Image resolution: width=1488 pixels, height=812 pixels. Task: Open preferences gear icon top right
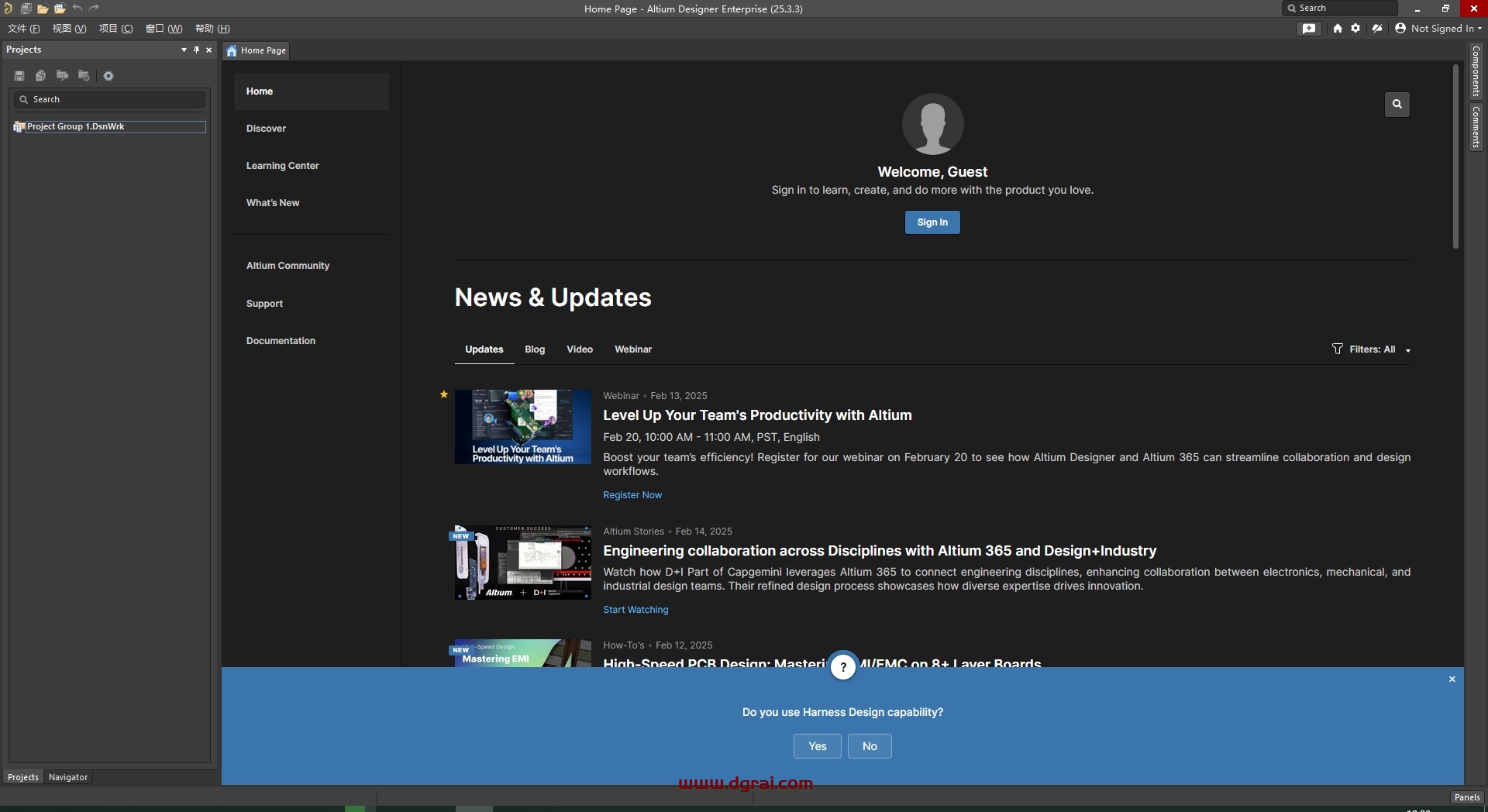(1355, 28)
